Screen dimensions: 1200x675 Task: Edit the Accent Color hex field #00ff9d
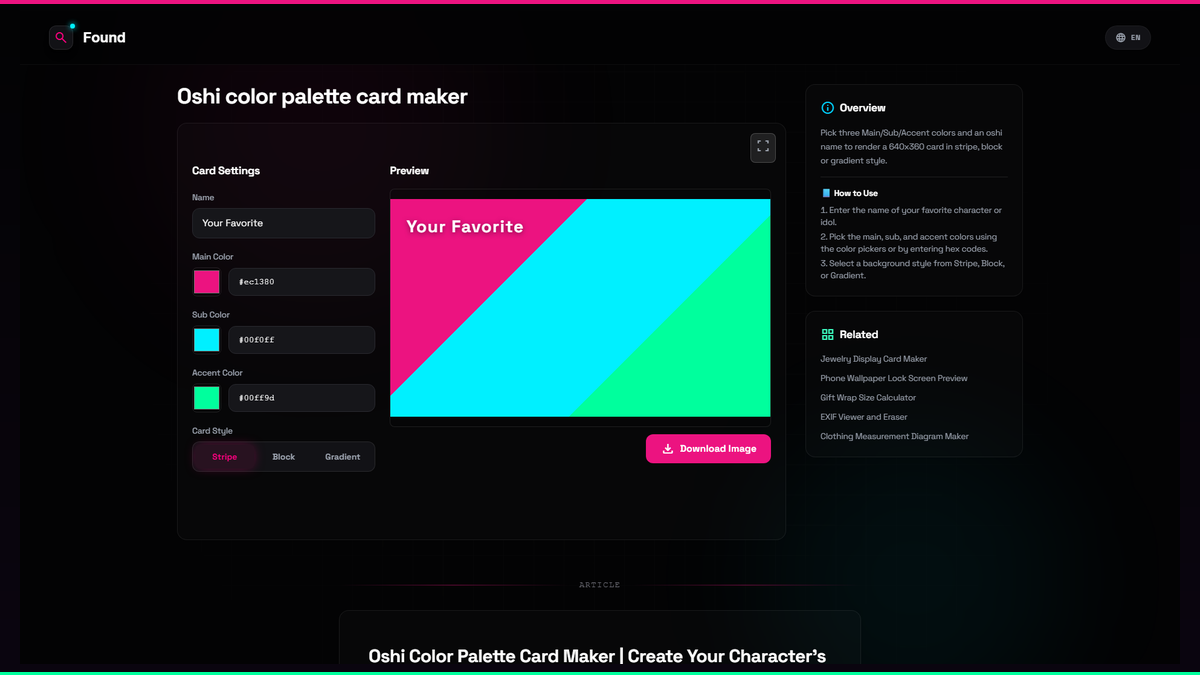(x=301, y=398)
